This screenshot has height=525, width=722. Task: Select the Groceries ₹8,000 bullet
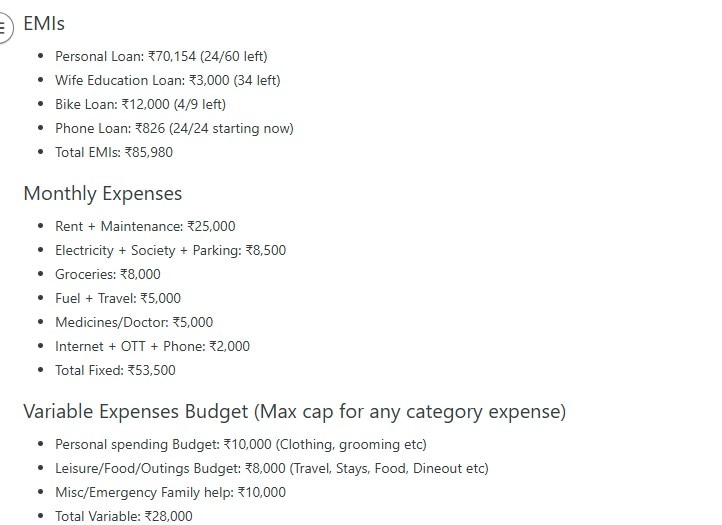pos(108,274)
